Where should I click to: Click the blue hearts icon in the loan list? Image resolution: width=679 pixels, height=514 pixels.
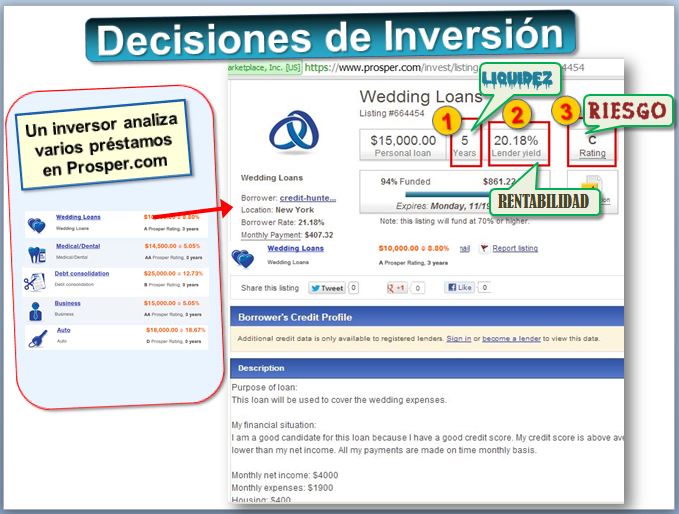pyautogui.click(x=36, y=226)
